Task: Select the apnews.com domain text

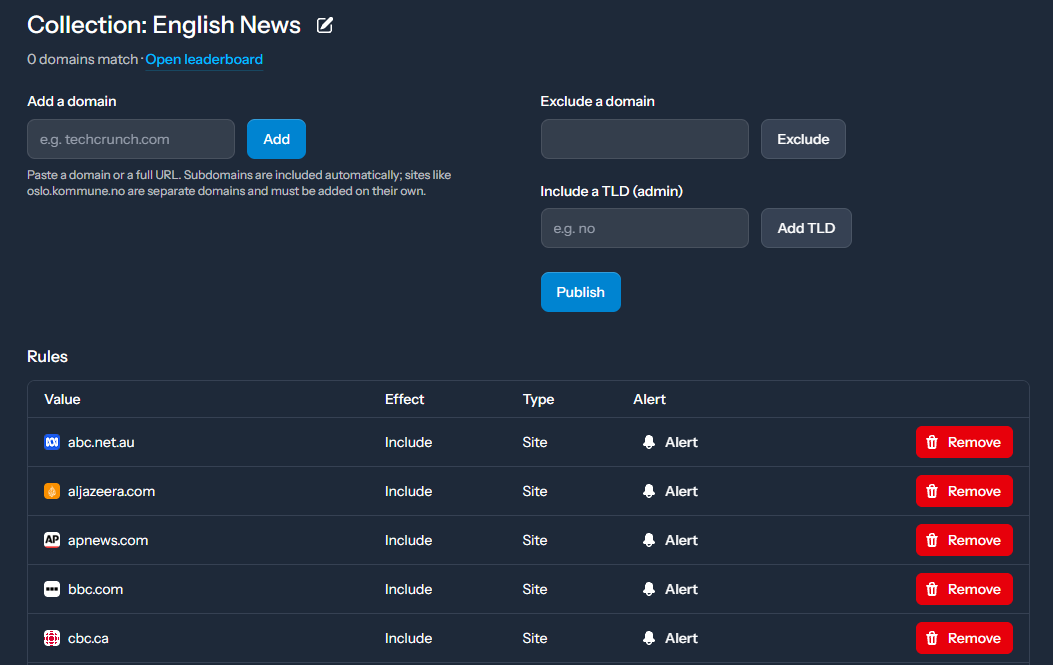Action: click(108, 540)
